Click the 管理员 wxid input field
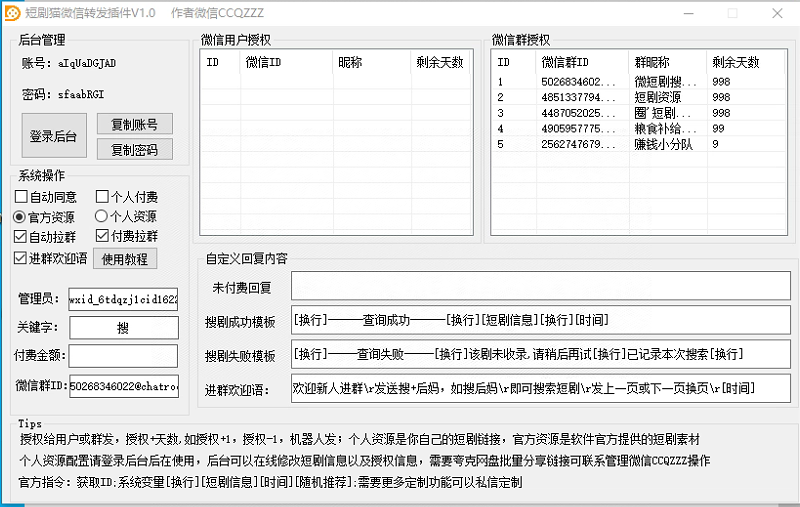 pos(123,299)
